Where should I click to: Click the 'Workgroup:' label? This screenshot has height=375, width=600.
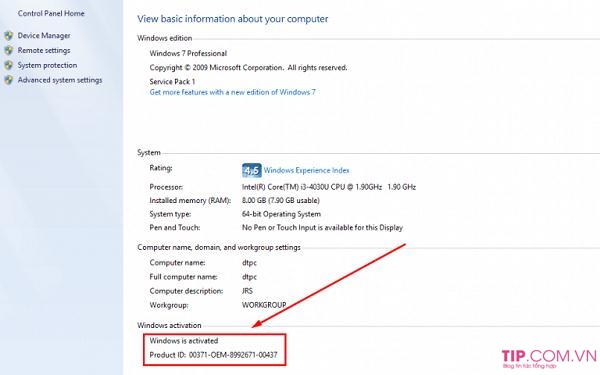(x=169, y=305)
